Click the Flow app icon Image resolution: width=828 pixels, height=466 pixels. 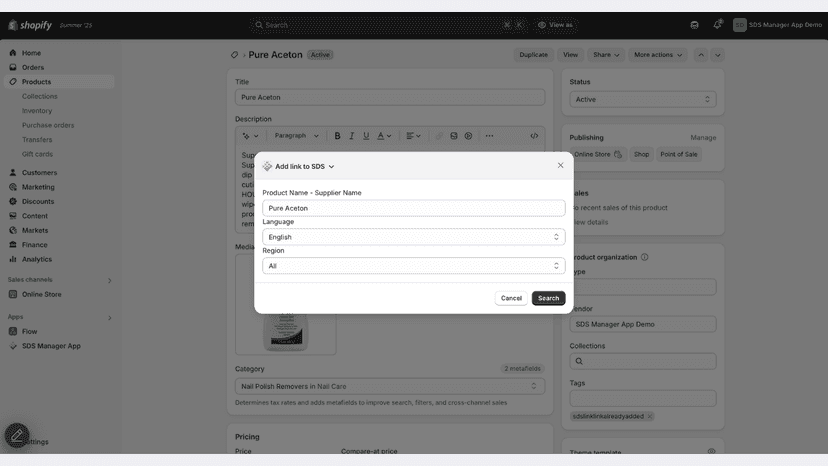click(13, 331)
